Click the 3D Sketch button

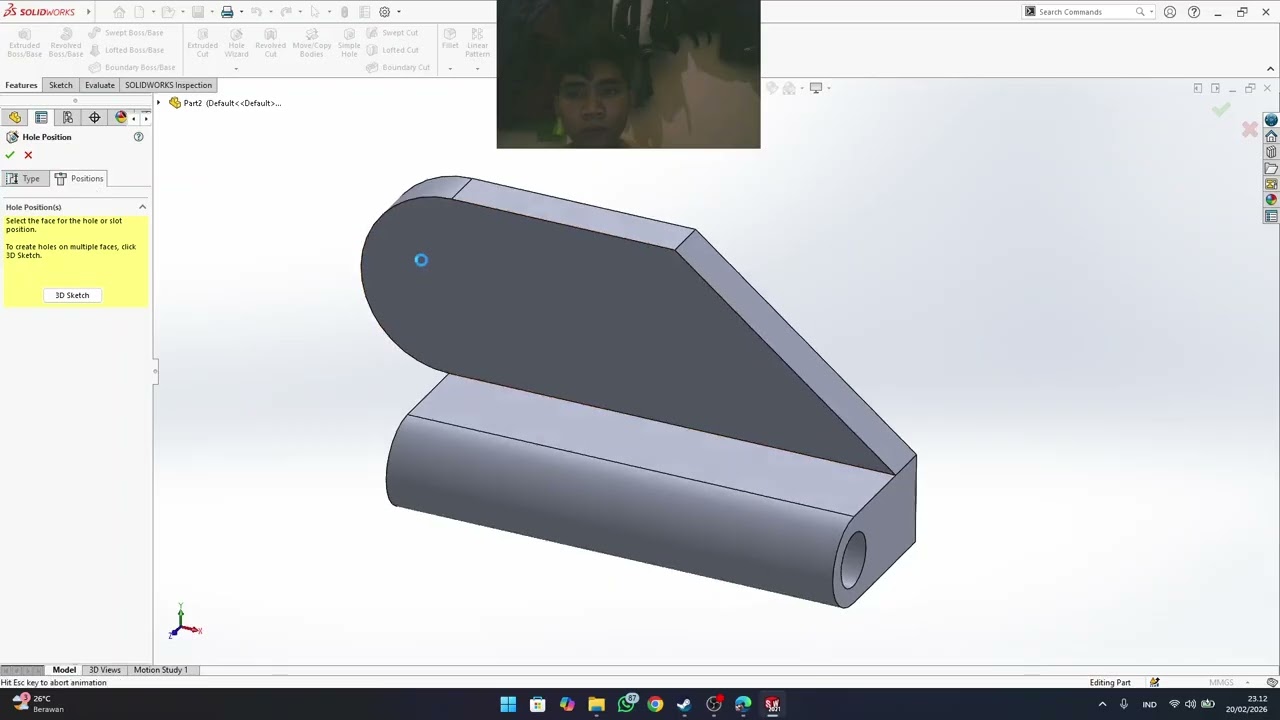click(72, 295)
